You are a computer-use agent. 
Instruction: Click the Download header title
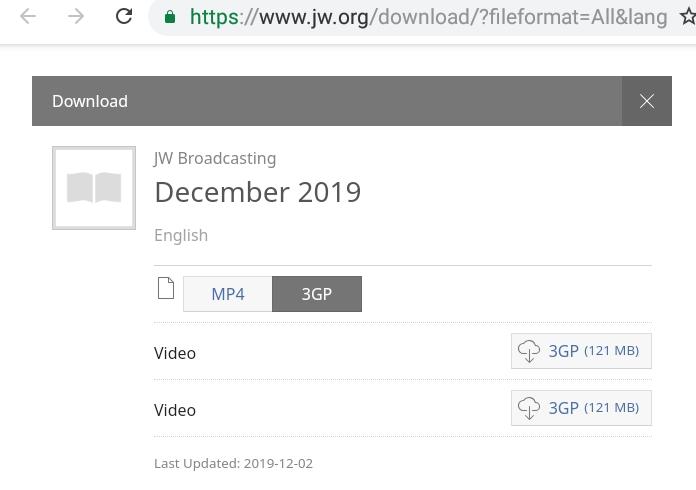coord(90,101)
